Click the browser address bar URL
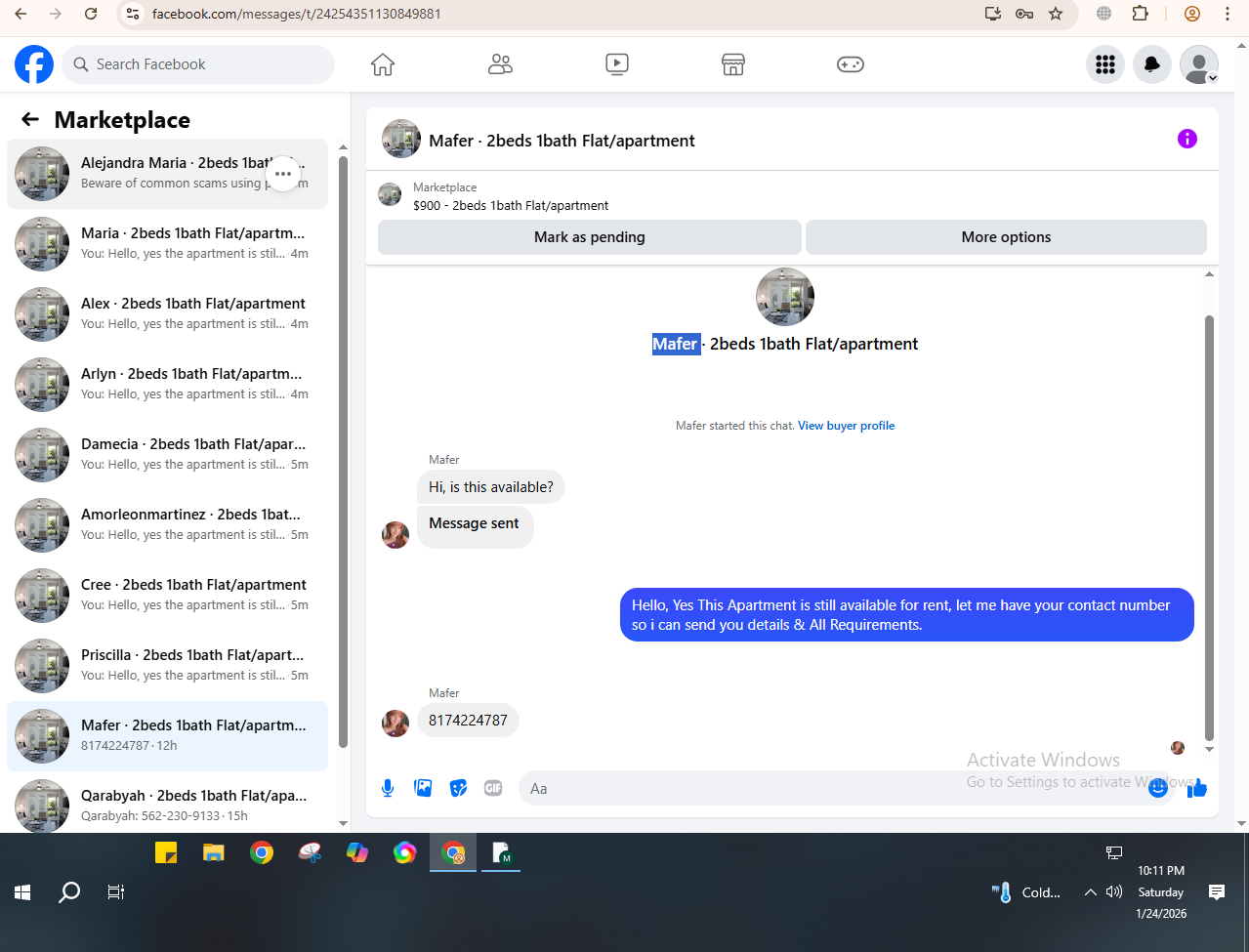 (297, 15)
